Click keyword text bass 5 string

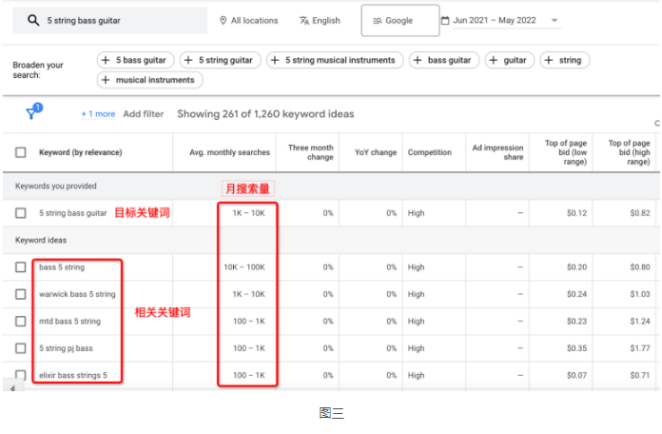point(62,267)
